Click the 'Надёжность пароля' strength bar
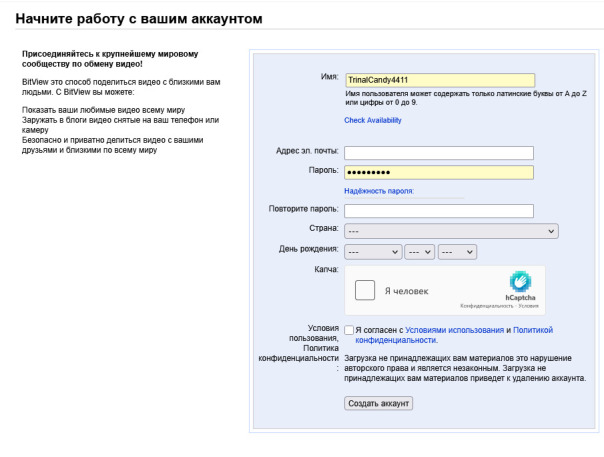Viewport: 604px width, 457px height. pos(404,198)
